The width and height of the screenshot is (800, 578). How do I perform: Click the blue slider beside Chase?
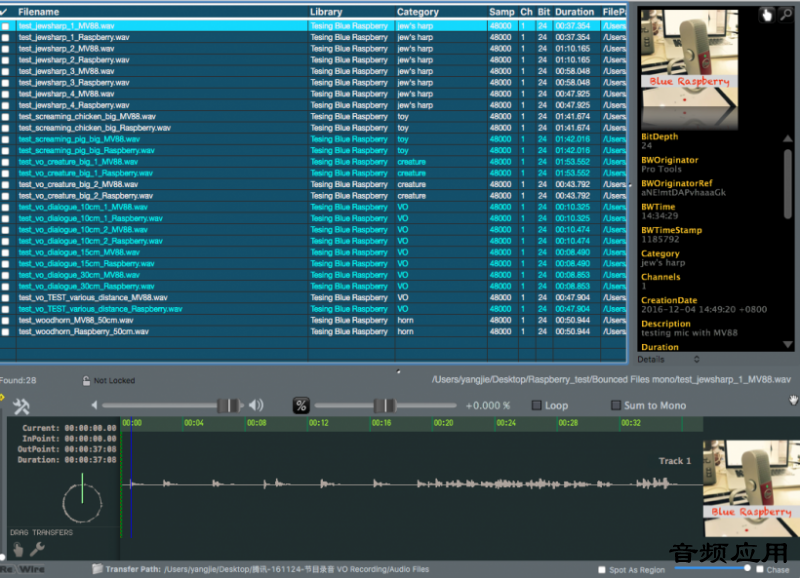[x=713, y=568]
